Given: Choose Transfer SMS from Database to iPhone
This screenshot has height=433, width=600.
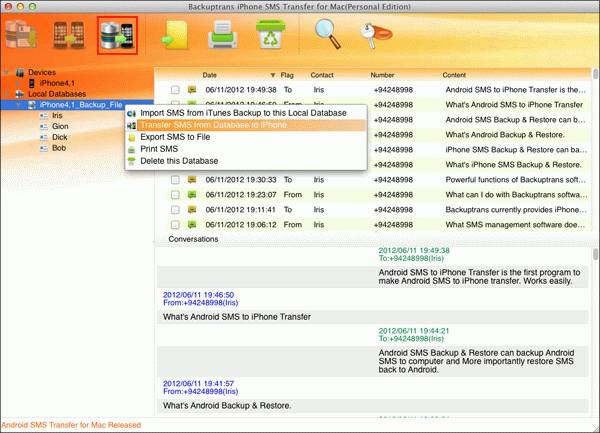Looking at the screenshot, I should [x=246, y=125].
